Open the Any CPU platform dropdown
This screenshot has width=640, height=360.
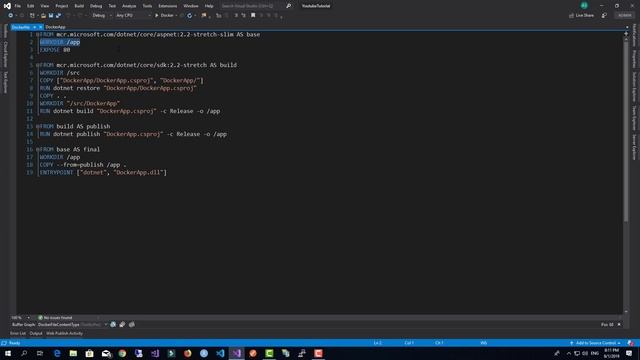coord(133,16)
